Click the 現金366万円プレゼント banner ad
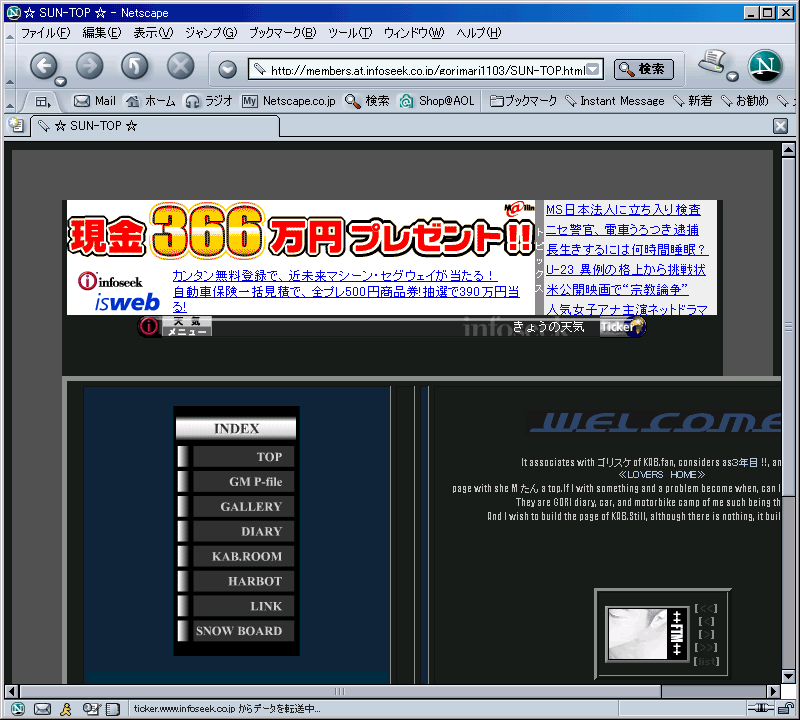Image resolution: width=800 pixels, height=720 pixels. (x=301, y=233)
